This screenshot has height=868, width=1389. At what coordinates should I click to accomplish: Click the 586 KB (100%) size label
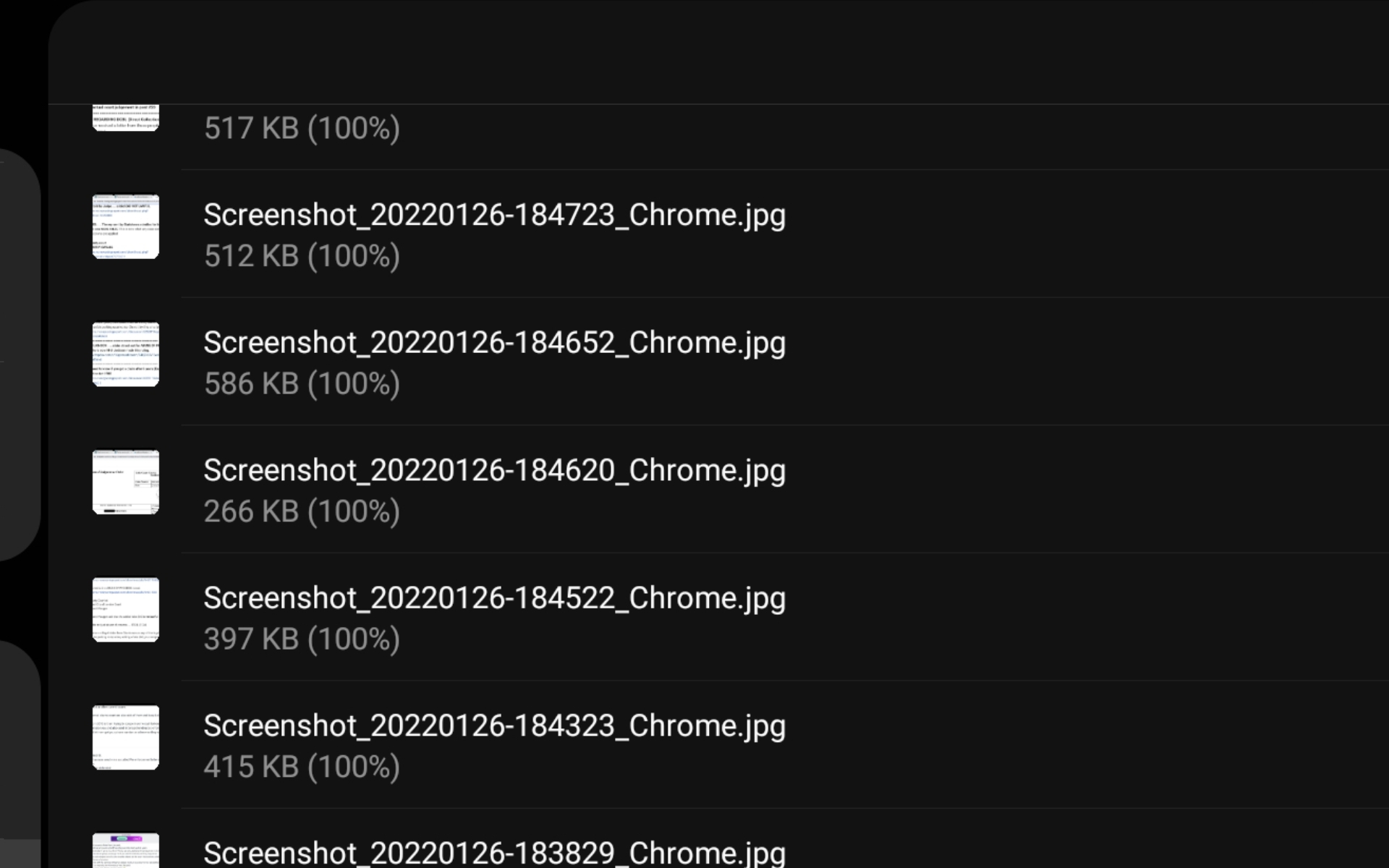tap(302, 384)
